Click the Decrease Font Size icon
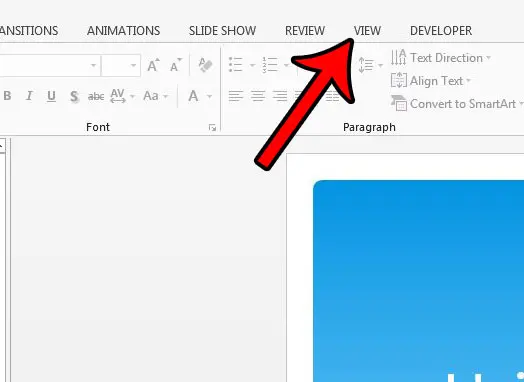 click(176, 65)
